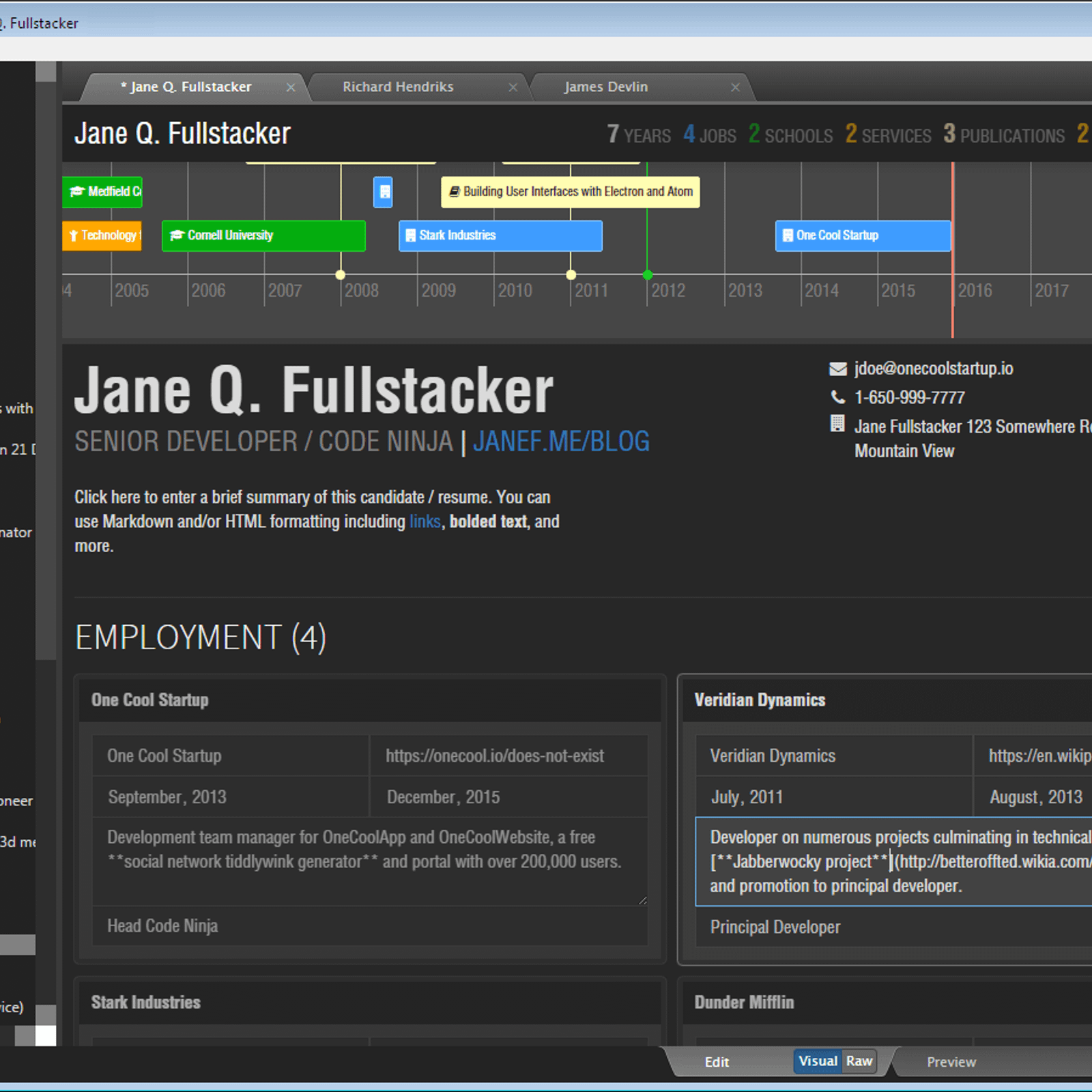Edit email jdoe@onecoolstartup.io
The image size is (1092, 1092).
(x=934, y=369)
